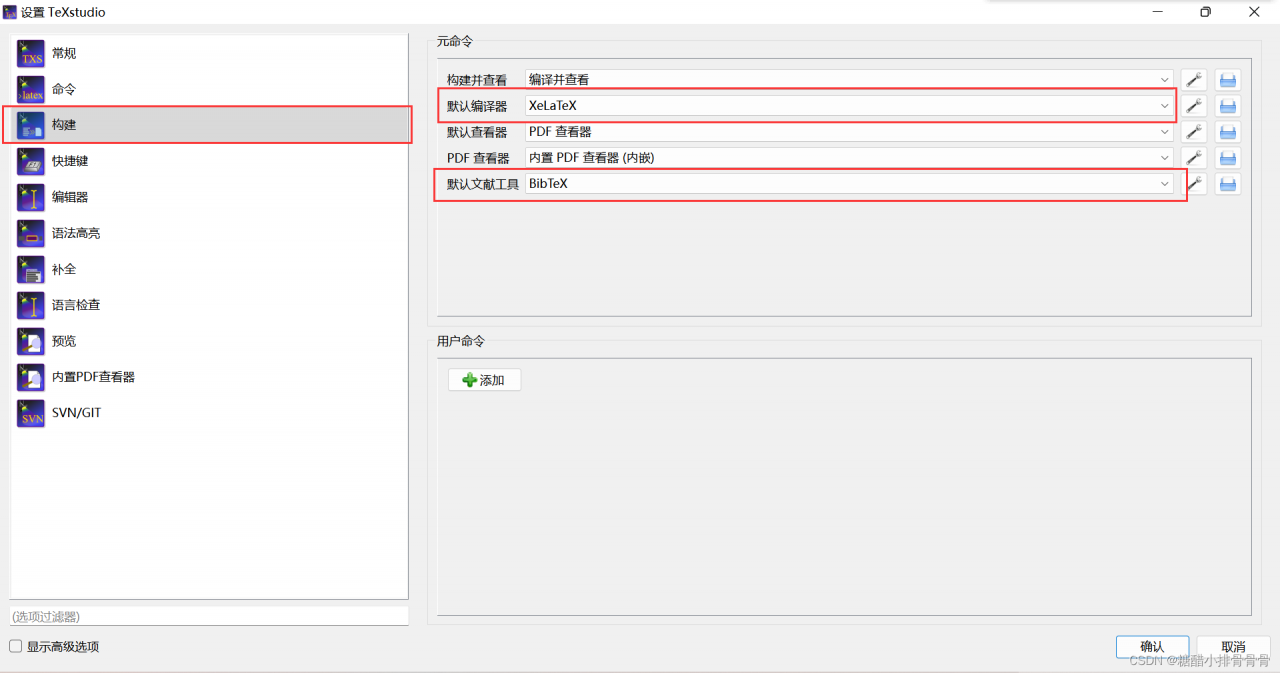The width and height of the screenshot is (1280, 673).
Task: Click blue icon beside 构建并查看 row
Action: (x=1228, y=80)
